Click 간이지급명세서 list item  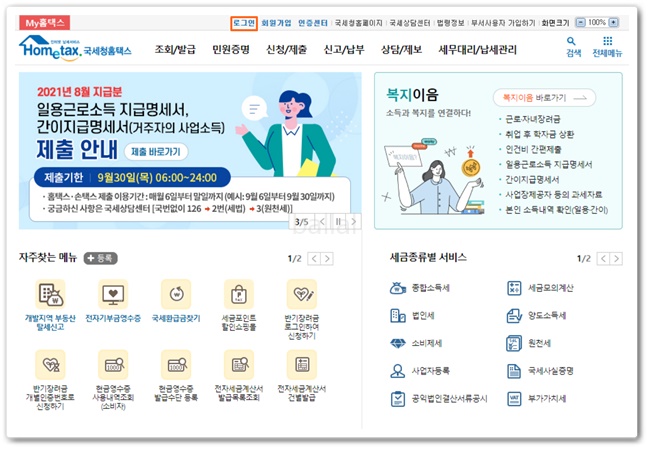[x=532, y=179]
